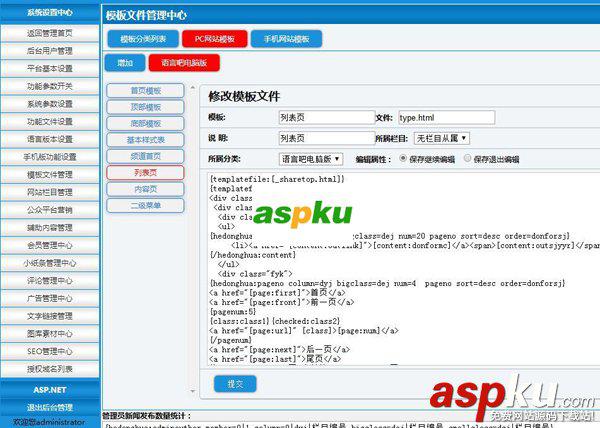Open 评论管理中心 in the sidebar
The image size is (600, 428).
(50, 281)
